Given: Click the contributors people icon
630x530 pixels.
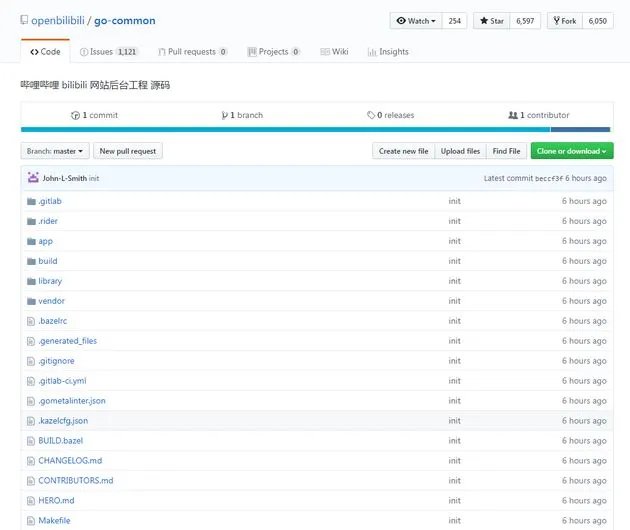Looking at the screenshot, I should point(513,115).
